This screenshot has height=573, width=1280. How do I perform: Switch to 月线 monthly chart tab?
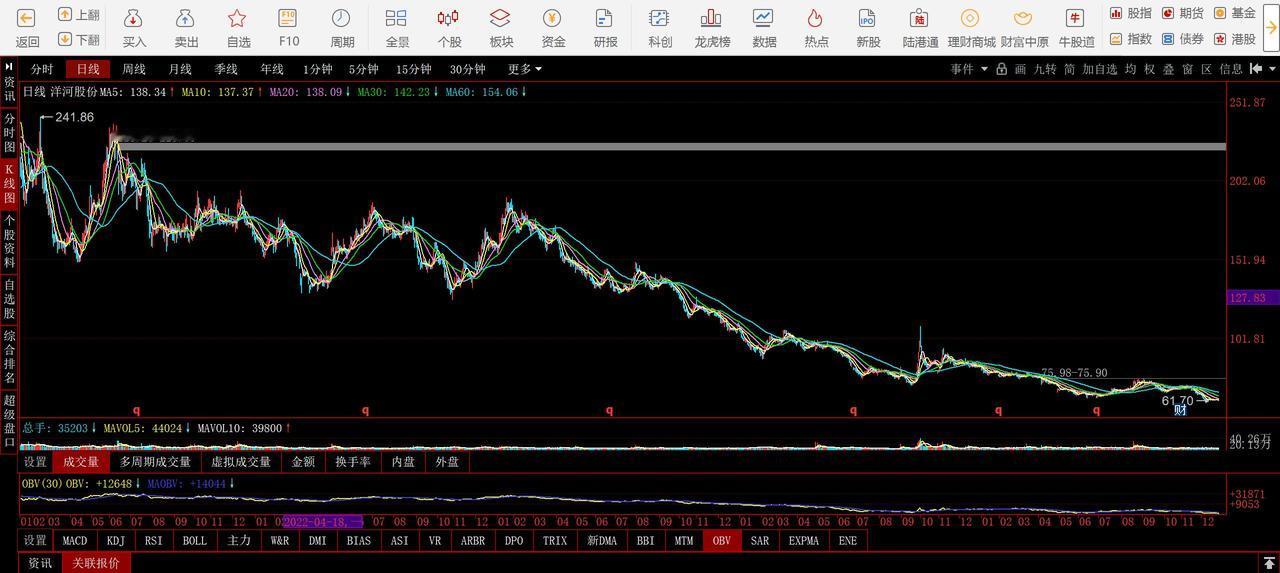(x=180, y=69)
